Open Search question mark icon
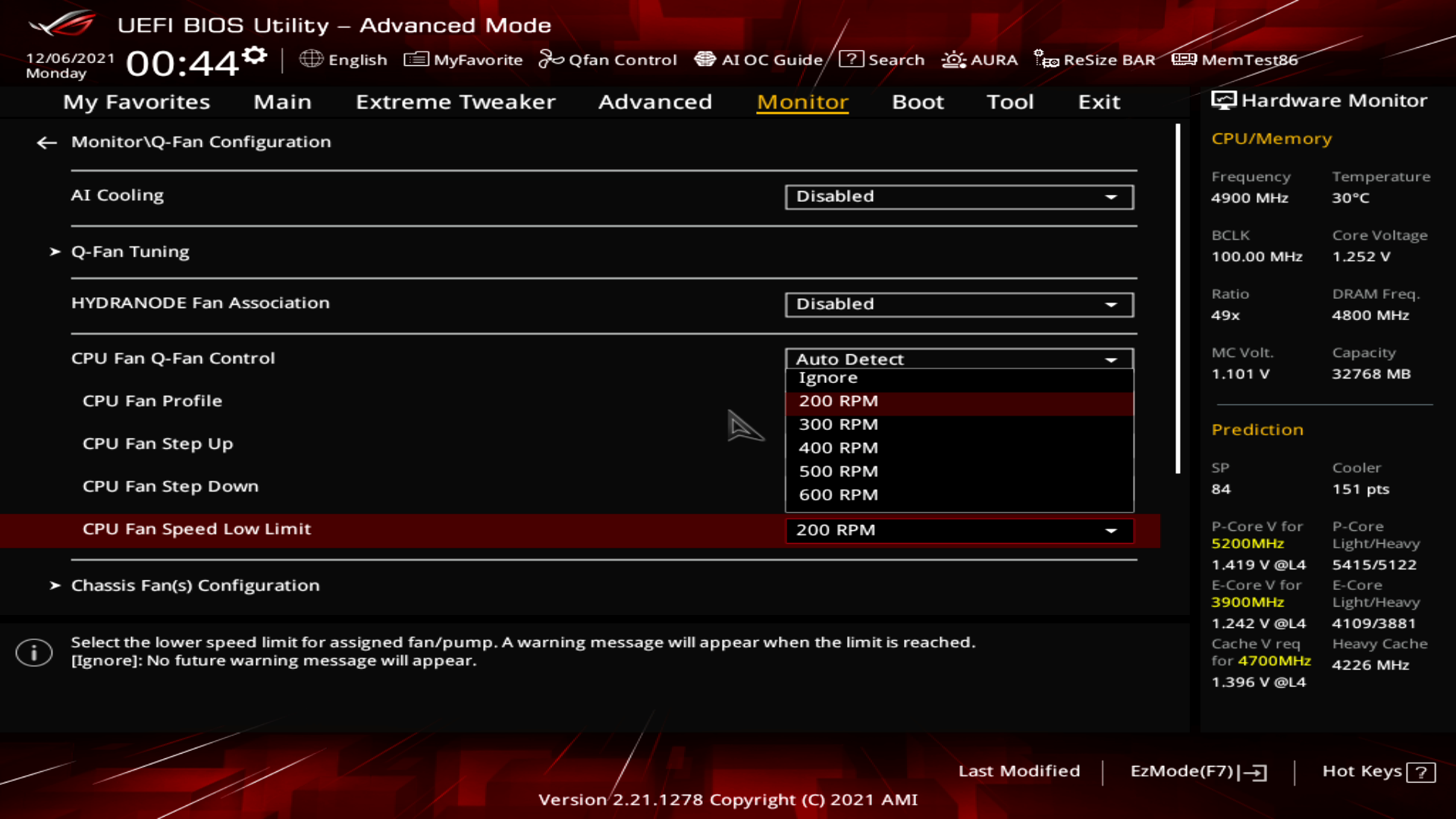This screenshot has width=1456, height=819. click(851, 59)
